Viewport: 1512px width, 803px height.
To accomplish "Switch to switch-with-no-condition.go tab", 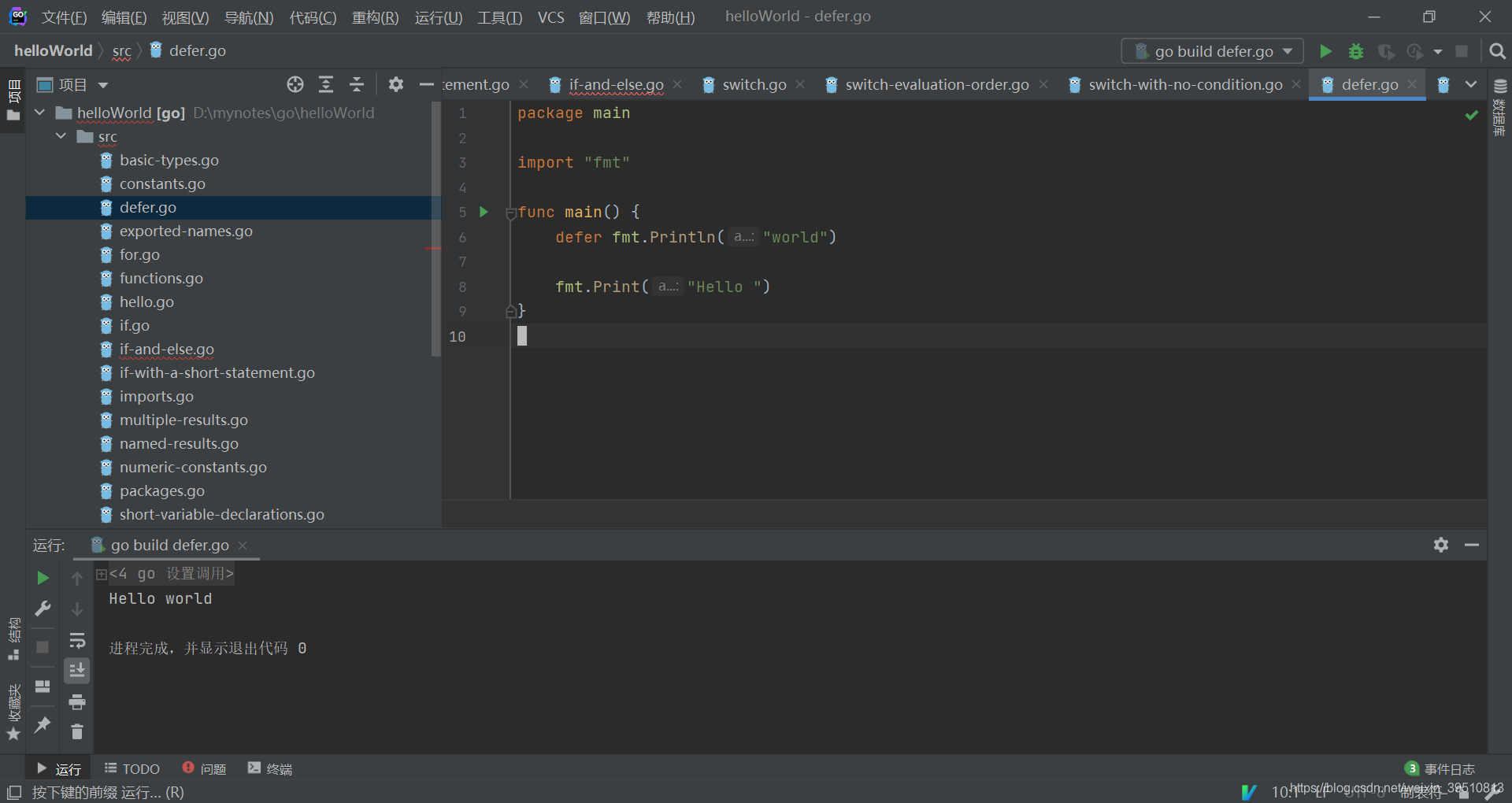I will [1185, 84].
